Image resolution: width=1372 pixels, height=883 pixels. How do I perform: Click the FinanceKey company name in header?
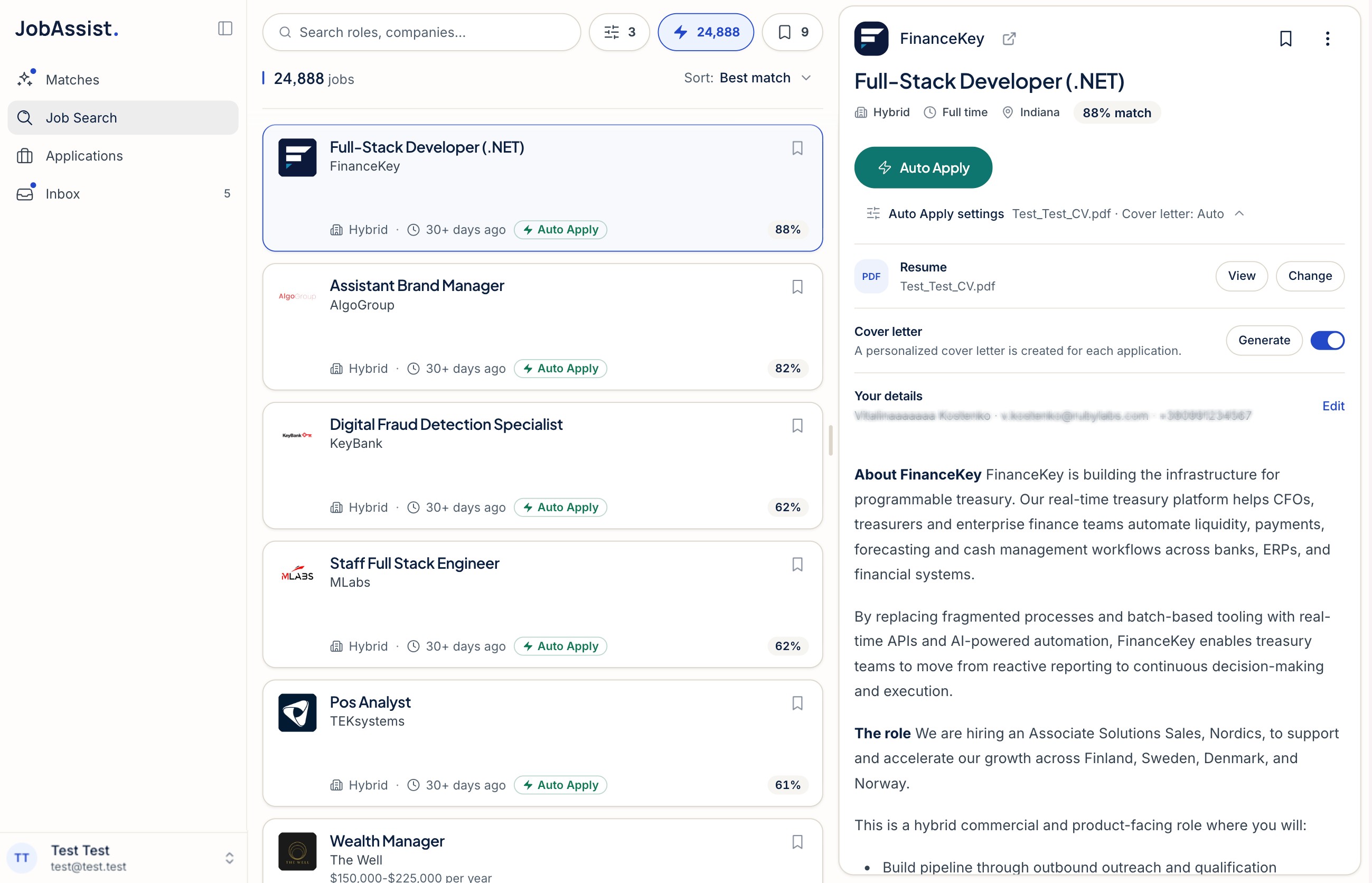point(942,39)
